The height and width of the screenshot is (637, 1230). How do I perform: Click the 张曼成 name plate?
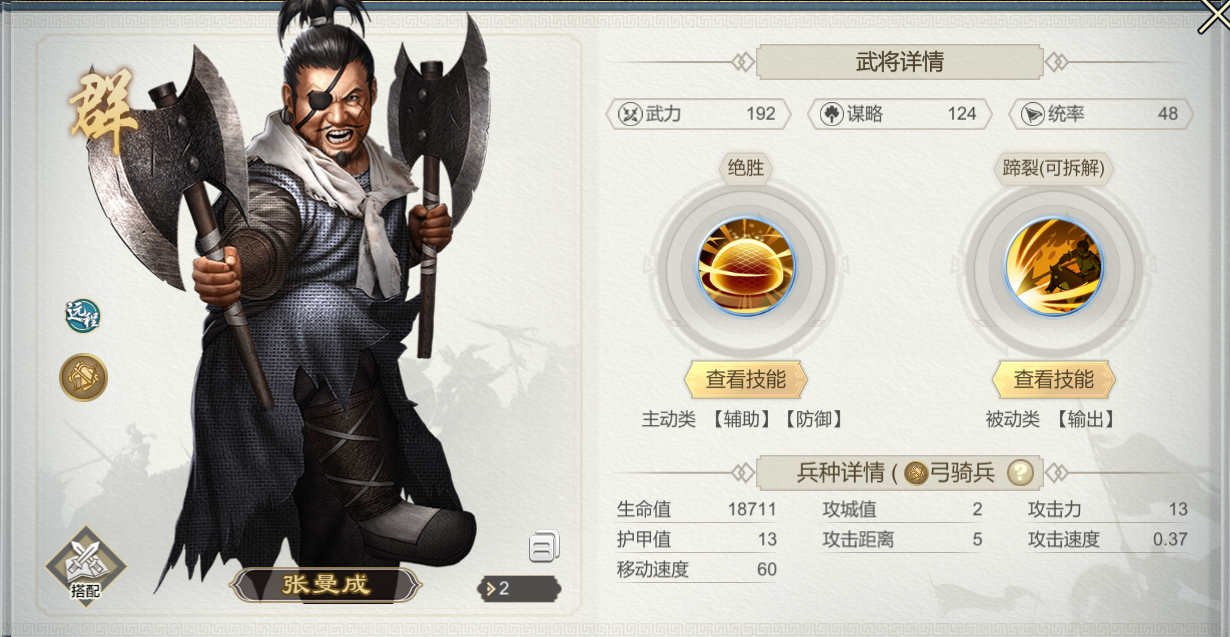pos(326,585)
